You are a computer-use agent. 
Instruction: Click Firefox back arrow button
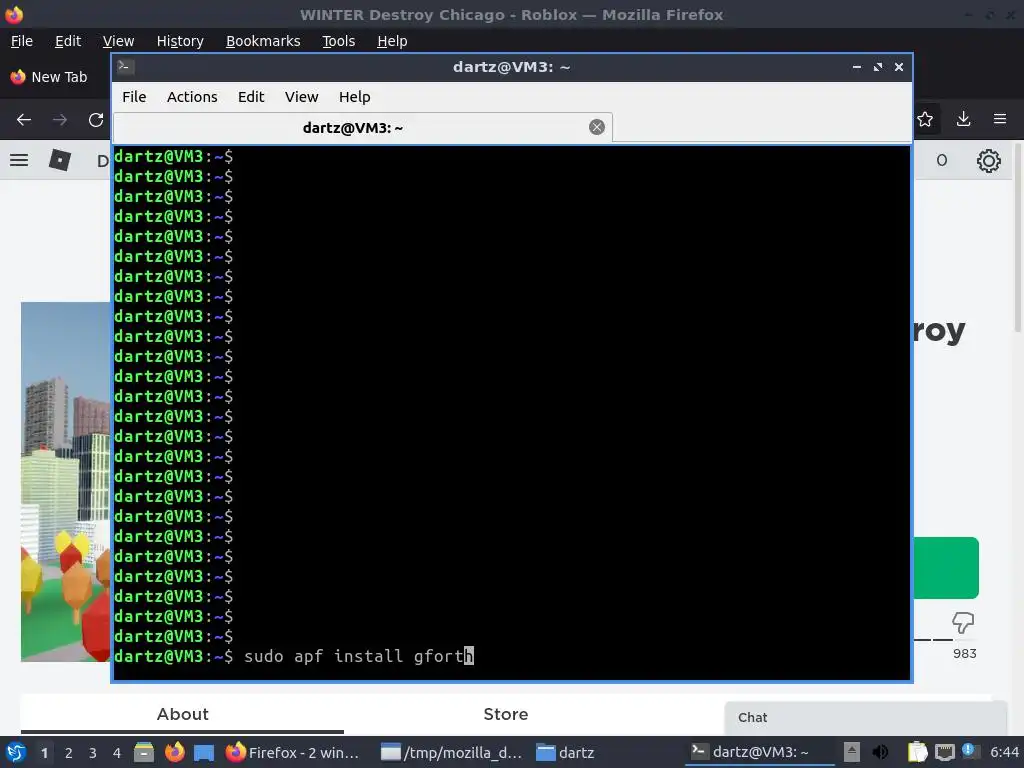click(24, 120)
